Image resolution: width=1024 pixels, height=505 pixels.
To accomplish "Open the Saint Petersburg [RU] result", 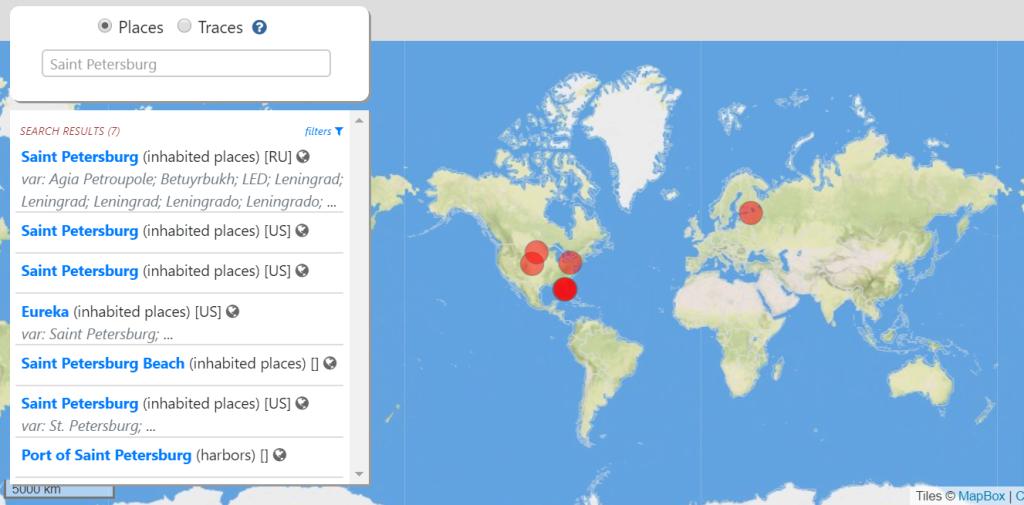I will click(x=79, y=156).
